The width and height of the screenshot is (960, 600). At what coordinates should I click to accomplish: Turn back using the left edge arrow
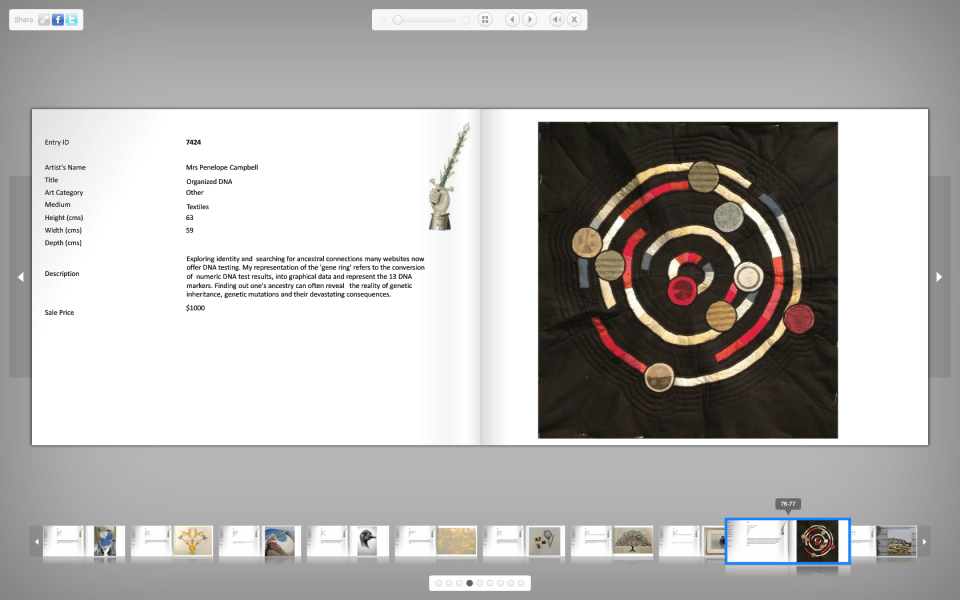click(20, 277)
